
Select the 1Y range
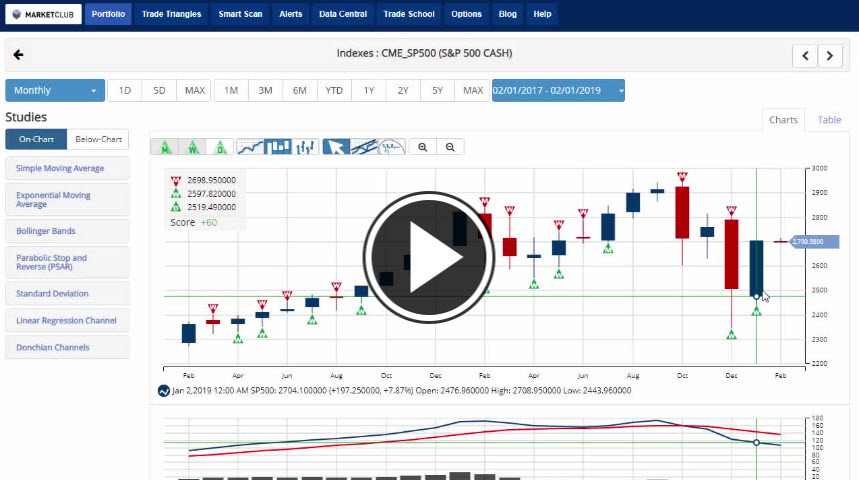(x=369, y=90)
